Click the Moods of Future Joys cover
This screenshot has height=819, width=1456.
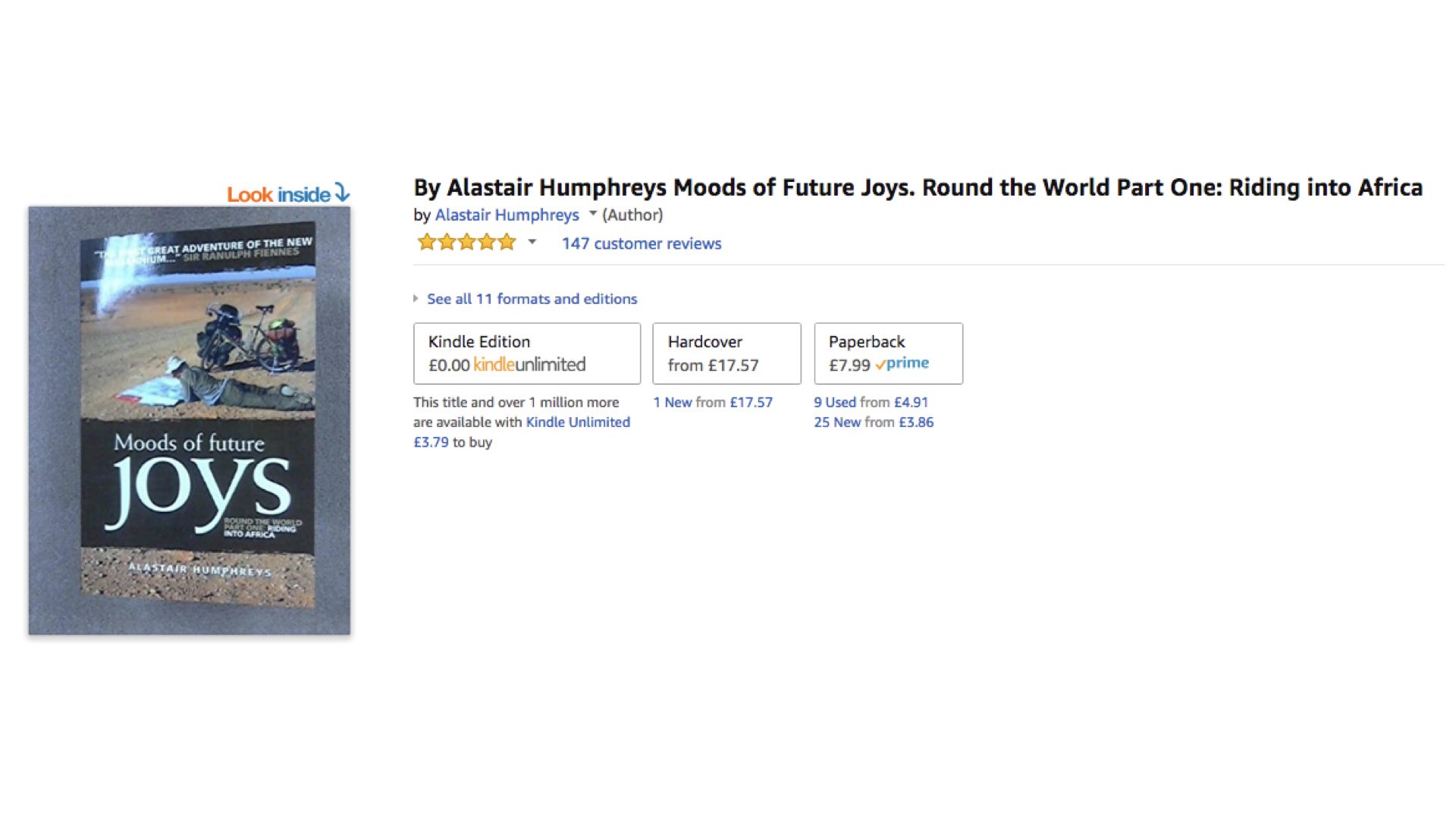(190, 421)
